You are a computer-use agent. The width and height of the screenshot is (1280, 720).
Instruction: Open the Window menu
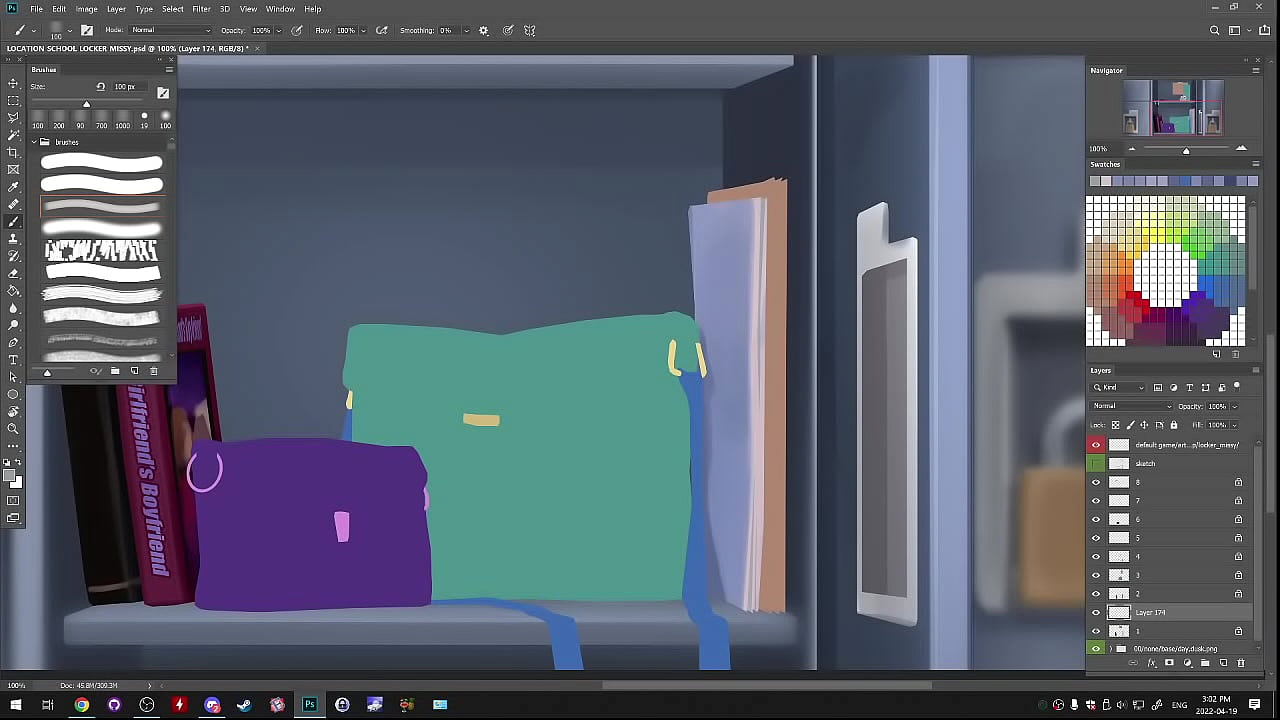pyautogui.click(x=280, y=9)
